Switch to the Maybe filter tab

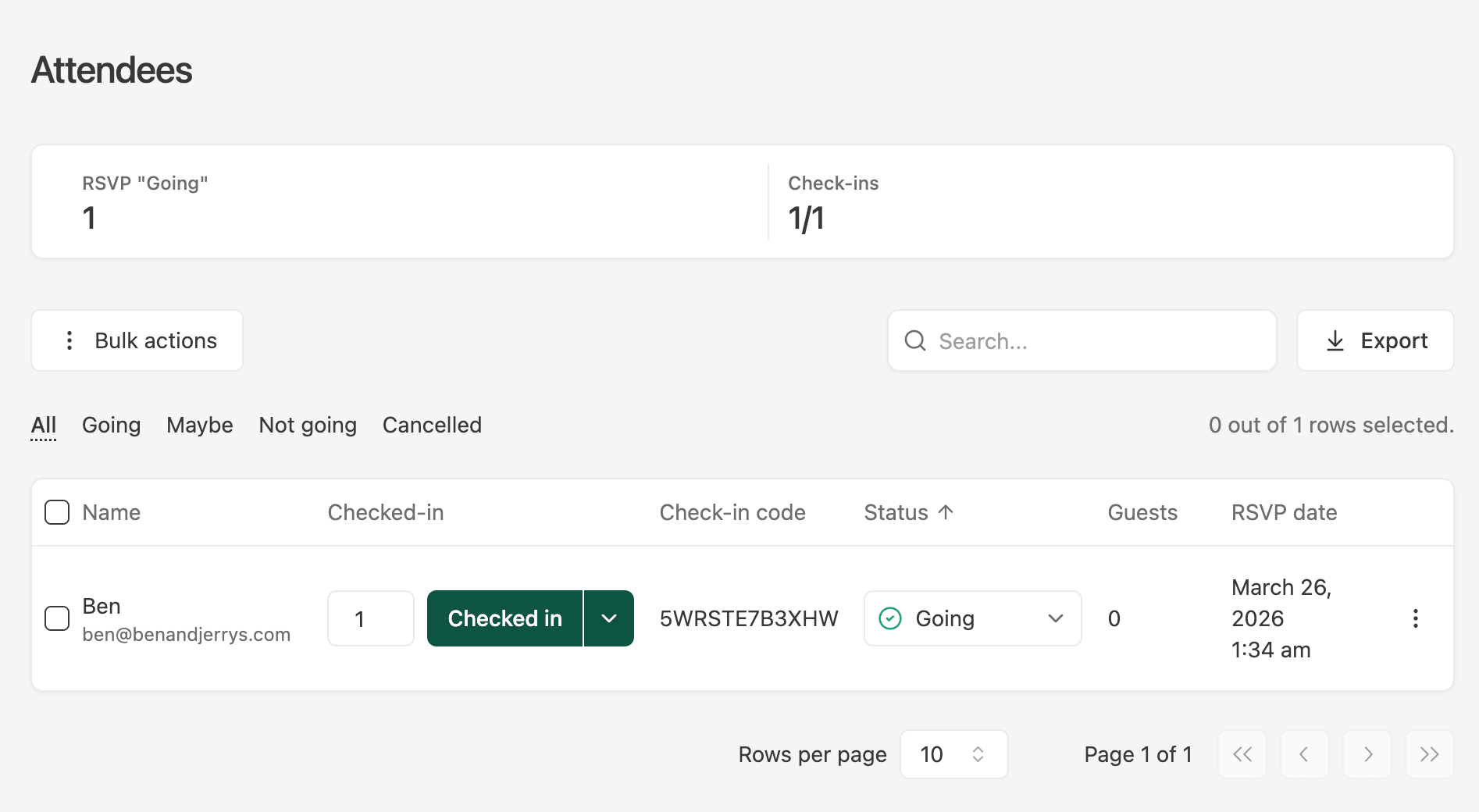tap(199, 425)
